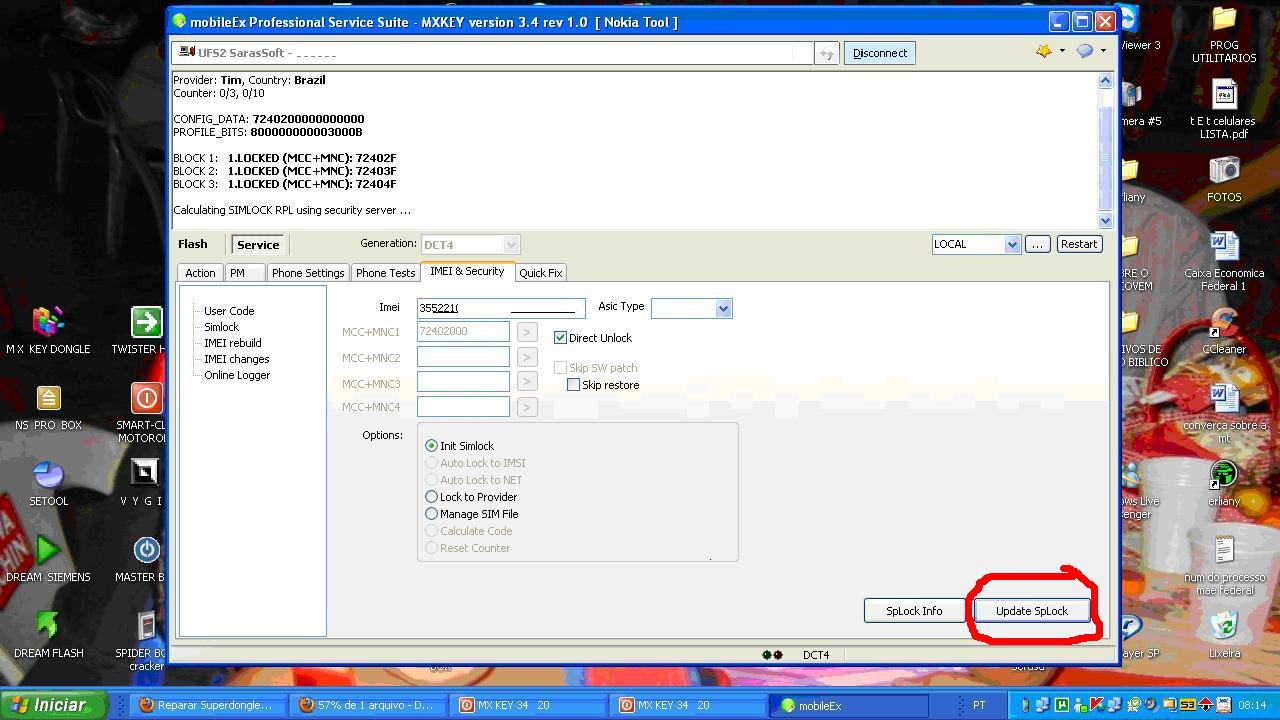This screenshot has width=1280, height=720.
Task: Click the arrow button next to MCC+MNC1
Action: (x=527, y=331)
